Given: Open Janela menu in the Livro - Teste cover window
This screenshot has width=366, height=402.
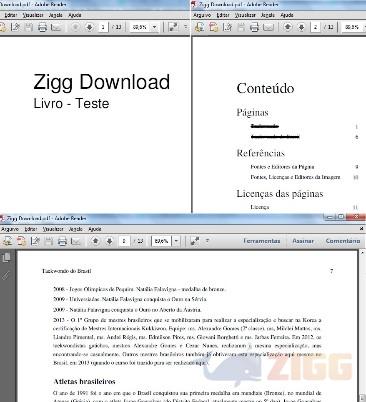Looking at the screenshot, I should (x=56, y=15).
